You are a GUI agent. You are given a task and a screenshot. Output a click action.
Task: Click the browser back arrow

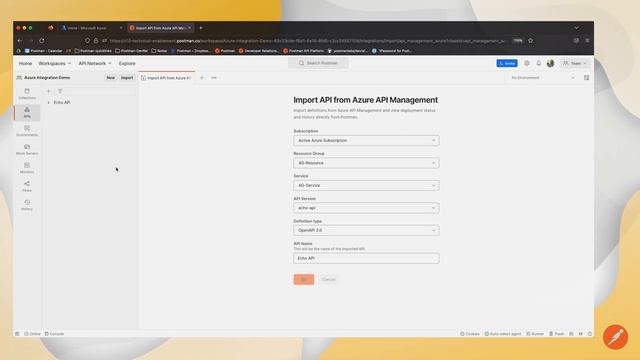point(20,40)
